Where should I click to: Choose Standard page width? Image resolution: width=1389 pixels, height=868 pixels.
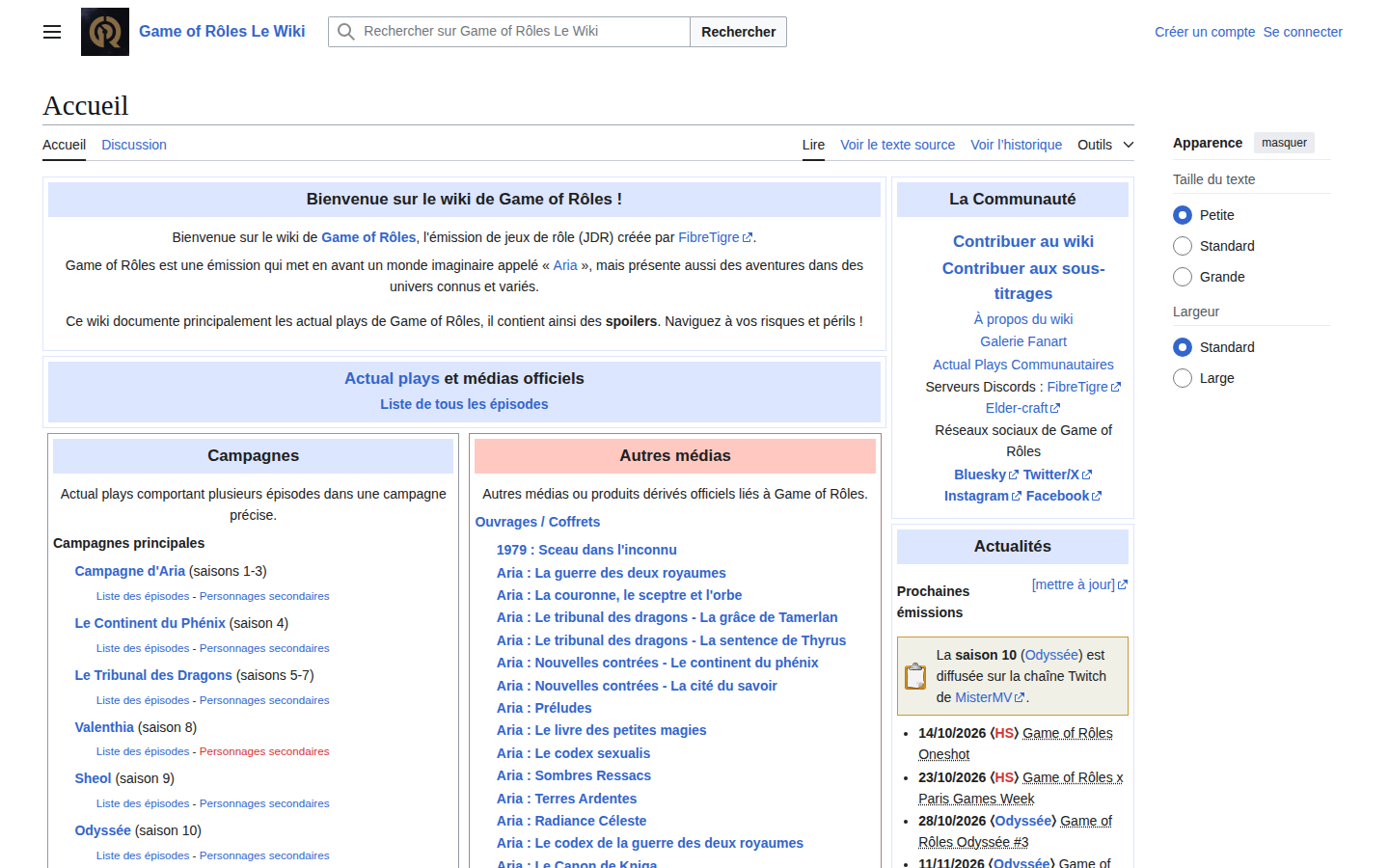point(1183,347)
